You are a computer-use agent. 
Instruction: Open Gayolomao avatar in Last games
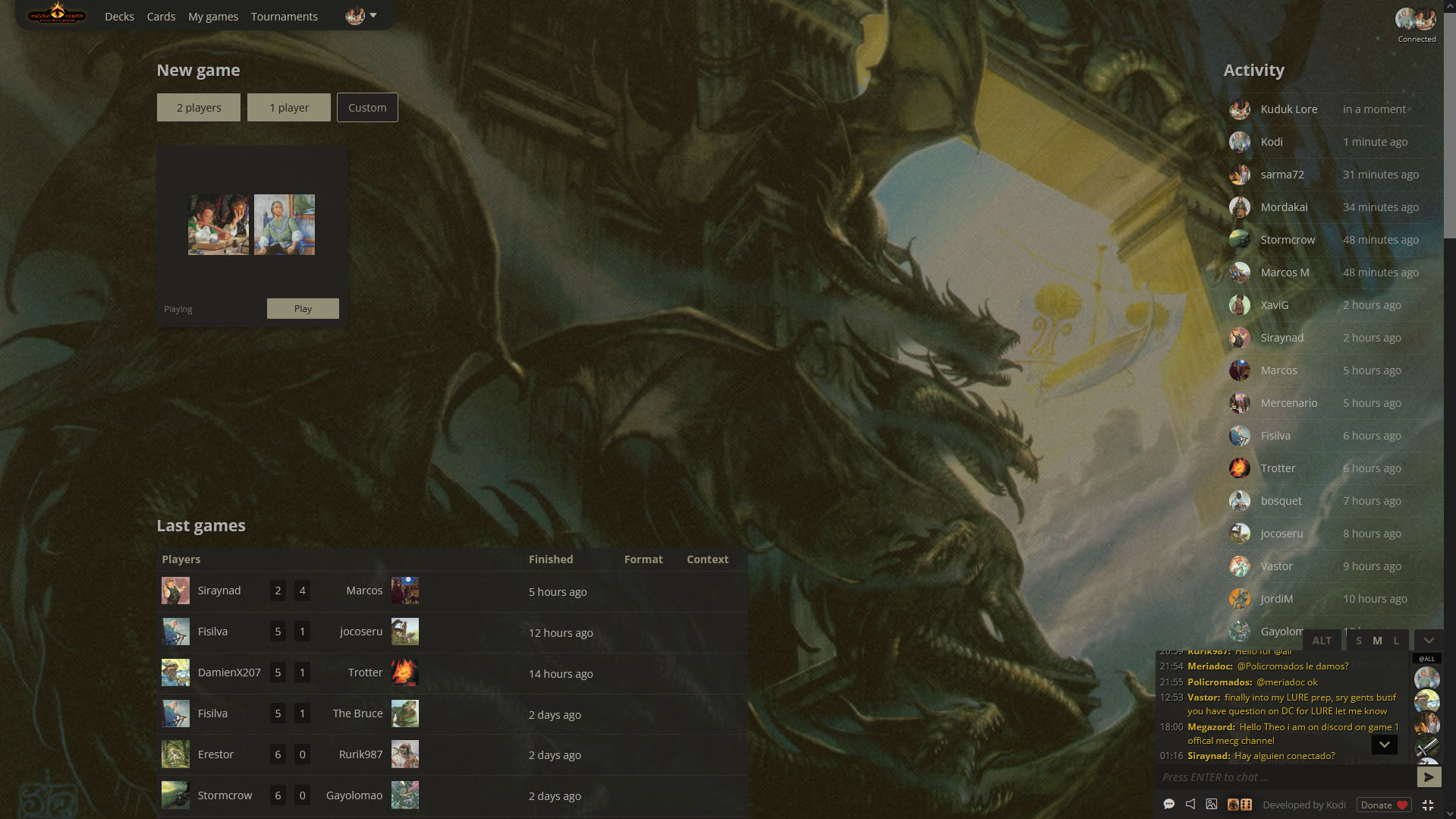click(x=404, y=795)
